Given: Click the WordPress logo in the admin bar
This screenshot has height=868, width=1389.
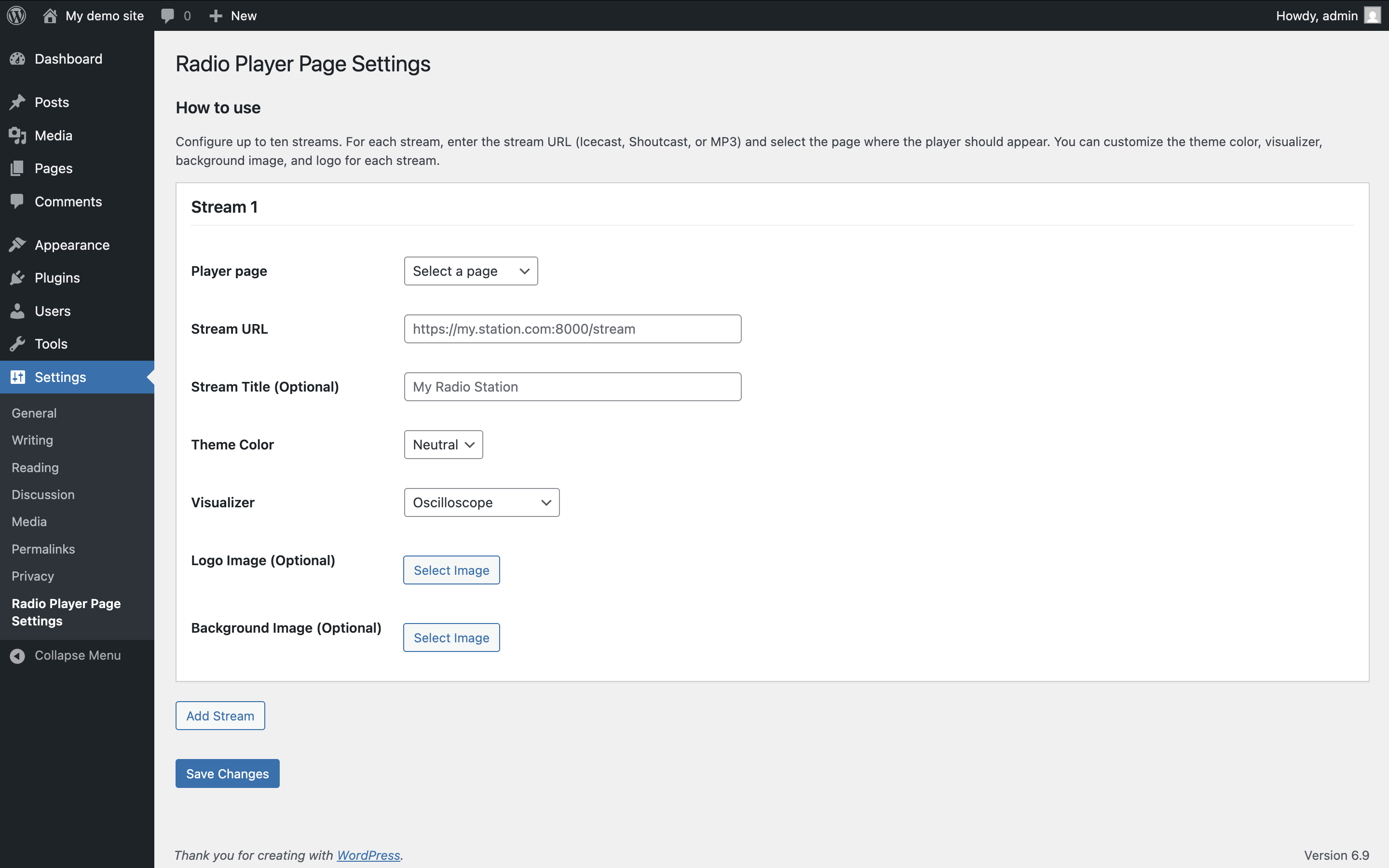Looking at the screenshot, I should 15,15.
